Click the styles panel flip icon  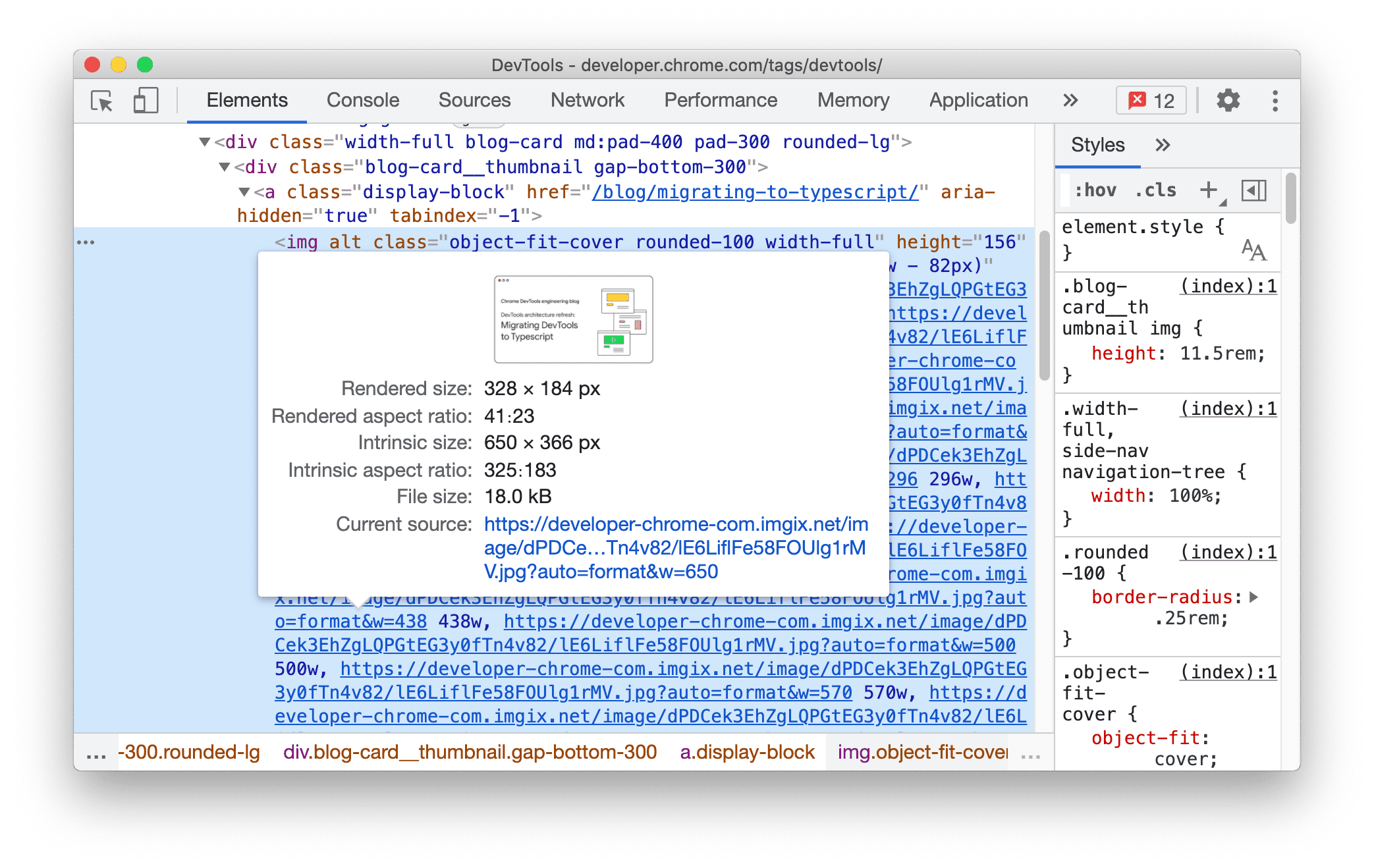(1254, 192)
